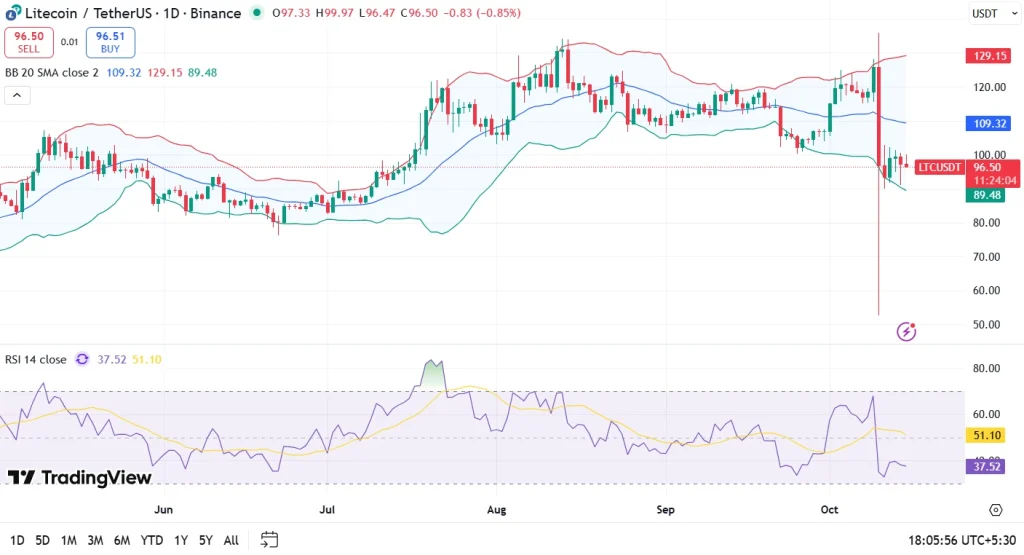Select the All time range
The image size is (1024, 555).
click(231, 540)
